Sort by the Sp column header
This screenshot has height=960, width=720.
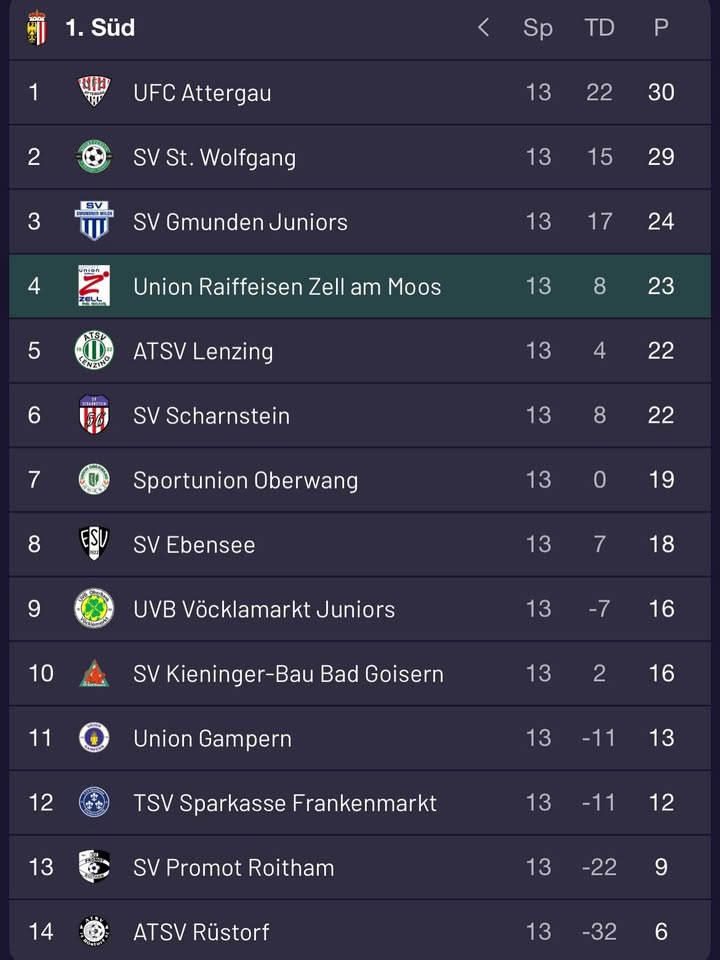(538, 28)
